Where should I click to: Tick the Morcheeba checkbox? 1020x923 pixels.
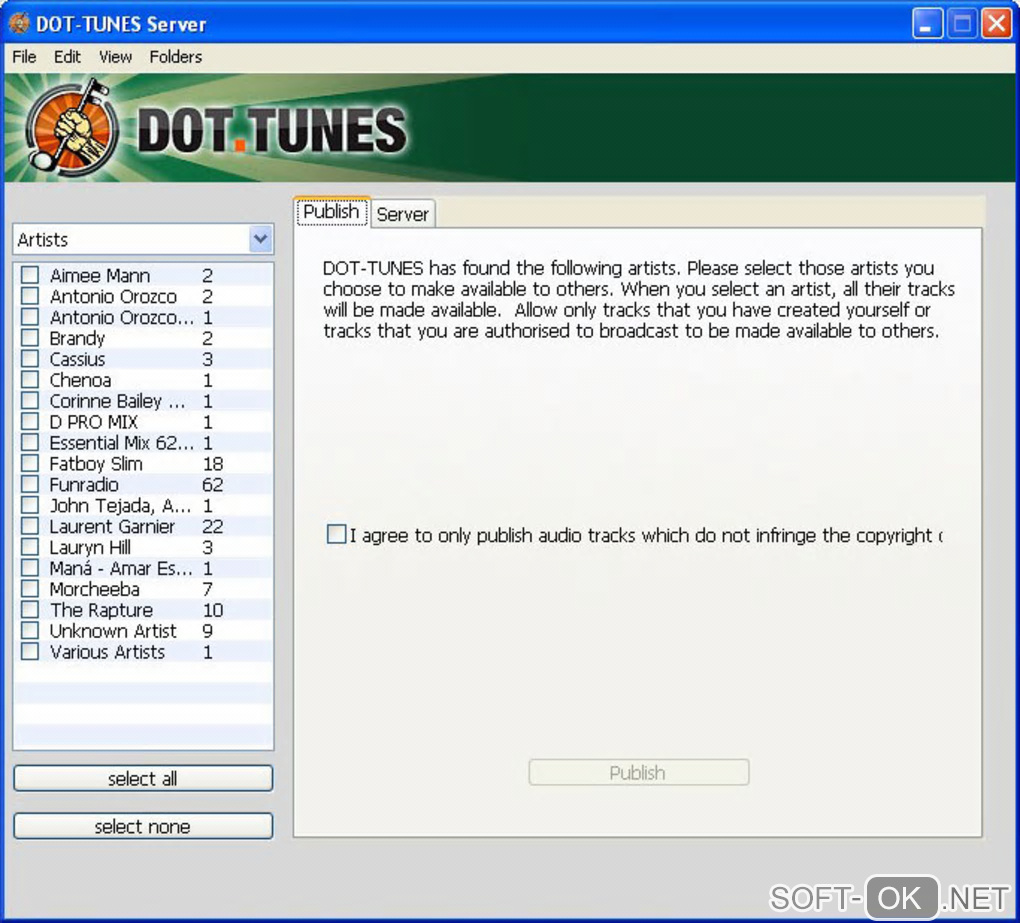coord(30,589)
